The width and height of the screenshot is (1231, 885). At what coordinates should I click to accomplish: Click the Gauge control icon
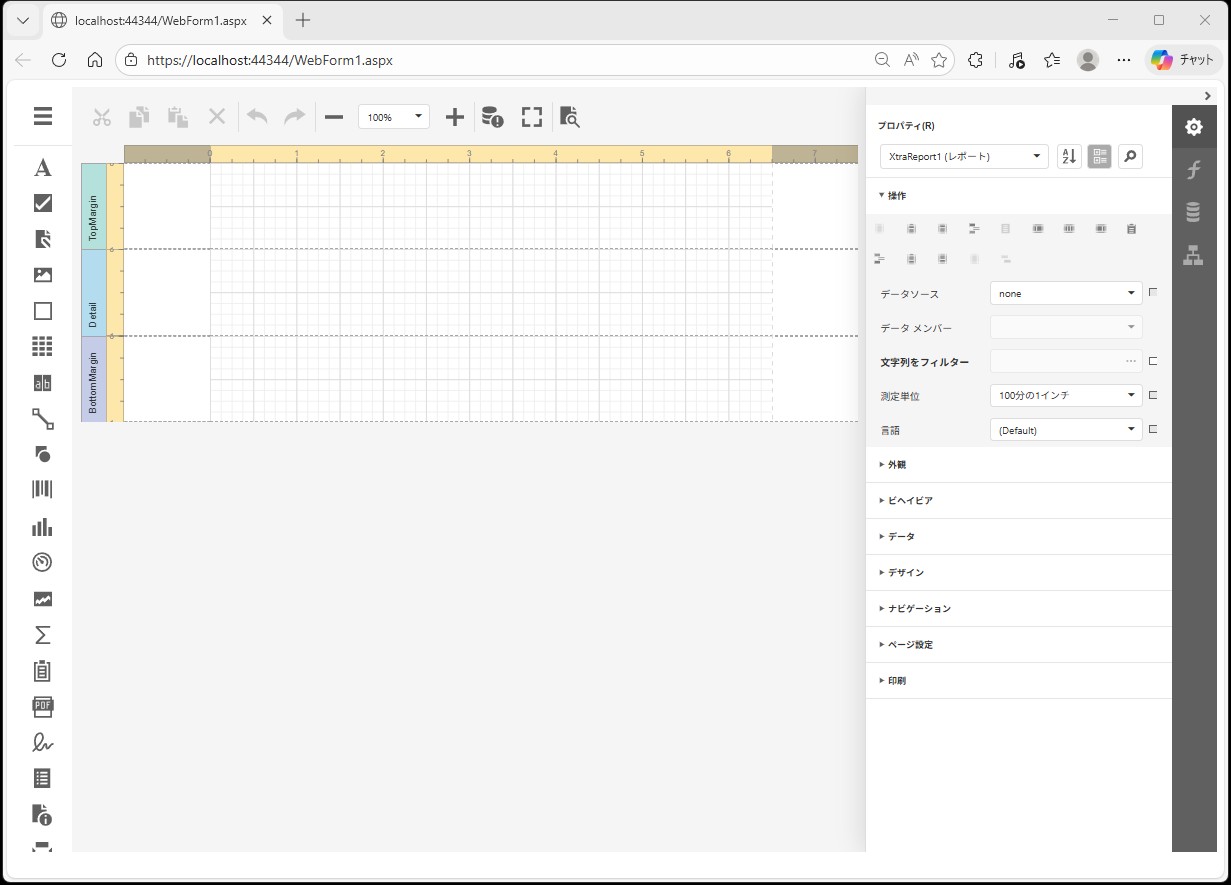tap(42, 562)
